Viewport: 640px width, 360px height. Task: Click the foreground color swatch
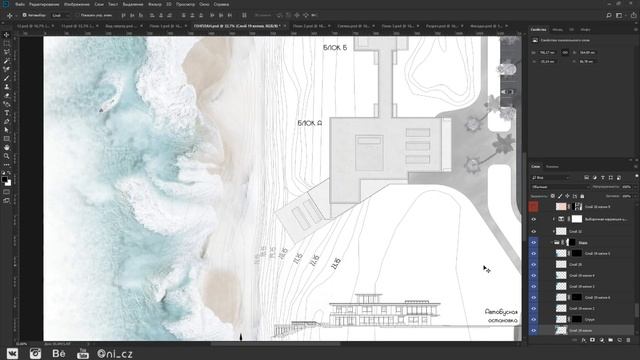click(x=4, y=179)
